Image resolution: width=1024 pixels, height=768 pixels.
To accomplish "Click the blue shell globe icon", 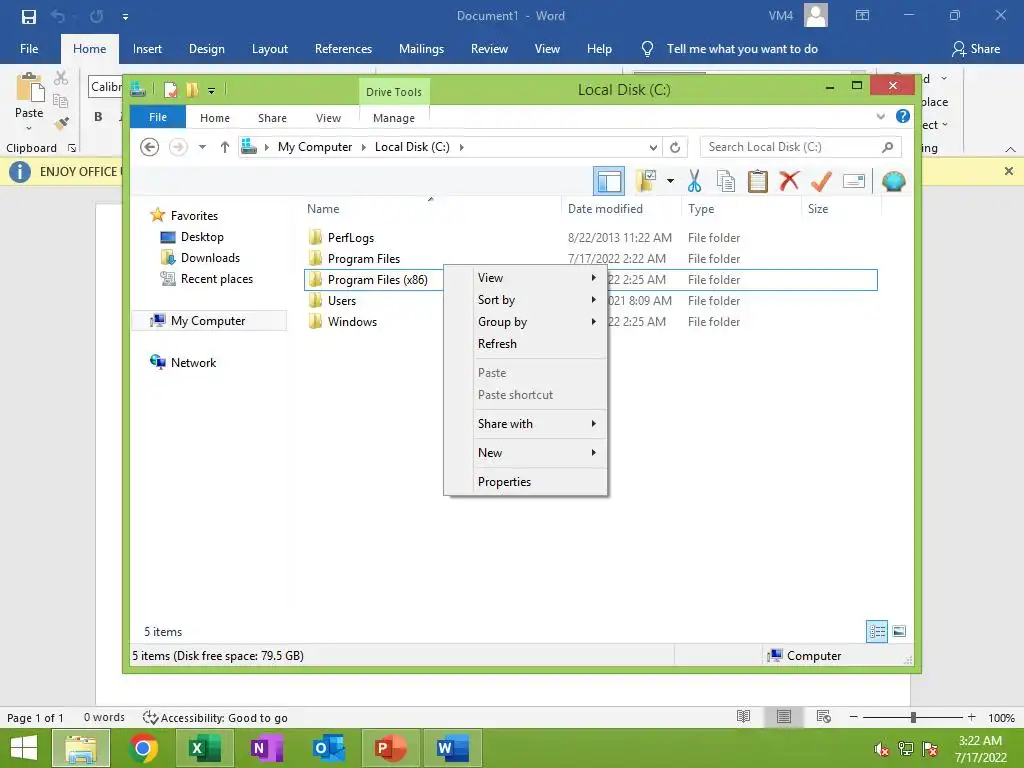I will (893, 181).
